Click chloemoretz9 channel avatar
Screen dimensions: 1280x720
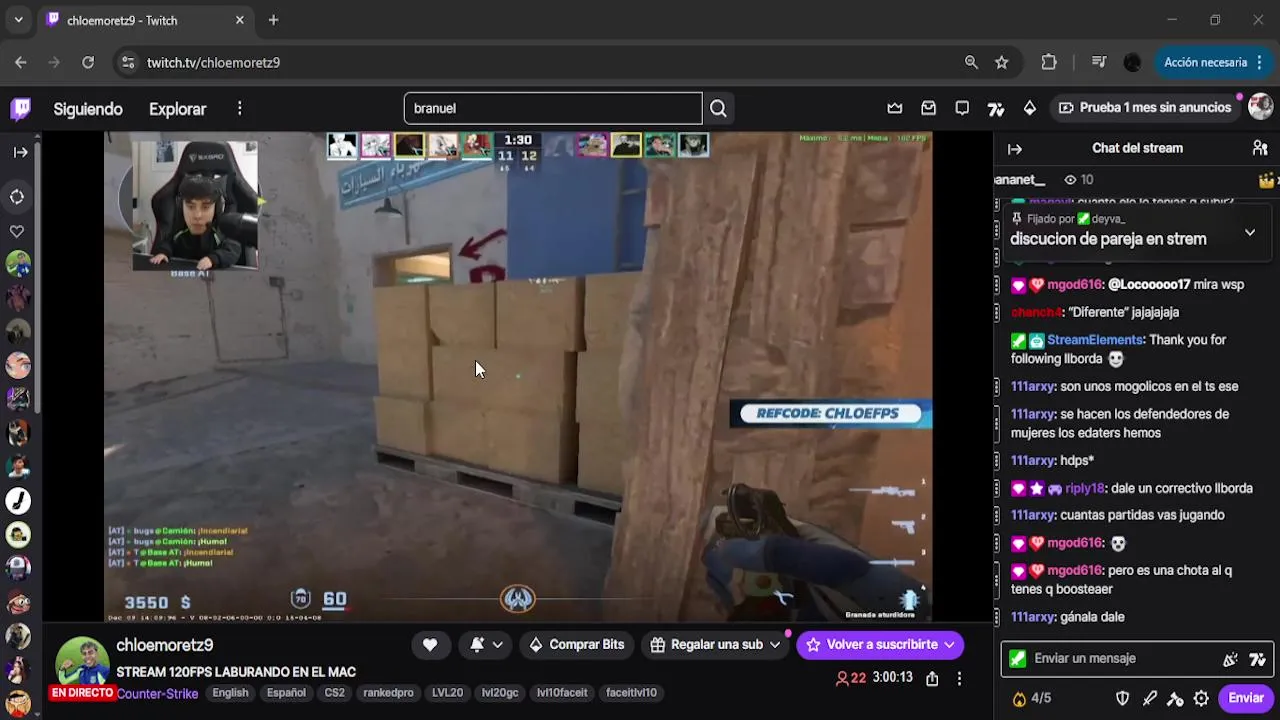point(81,662)
